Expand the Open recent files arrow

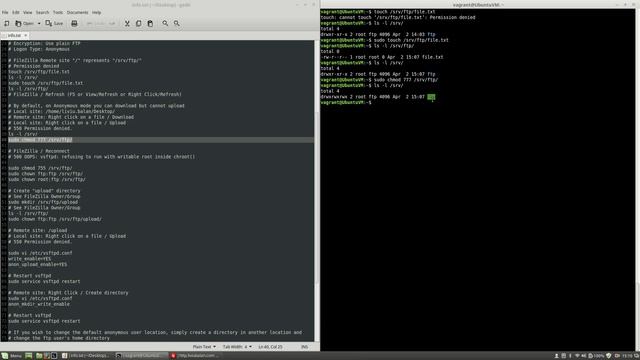39,24
